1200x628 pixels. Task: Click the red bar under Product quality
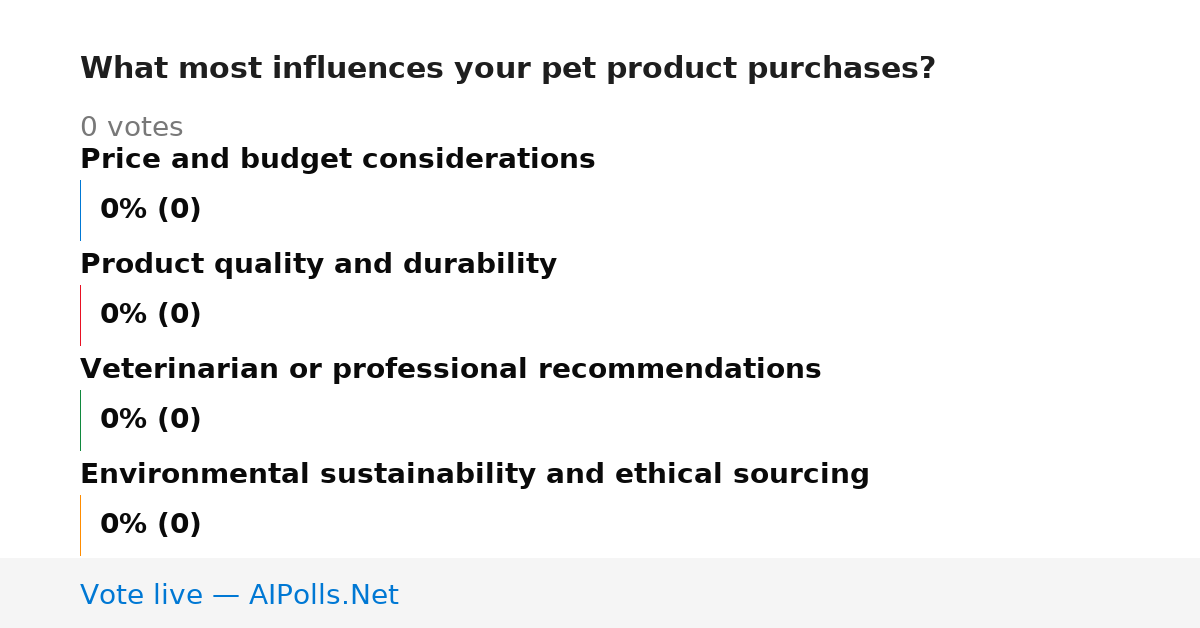point(80,315)
